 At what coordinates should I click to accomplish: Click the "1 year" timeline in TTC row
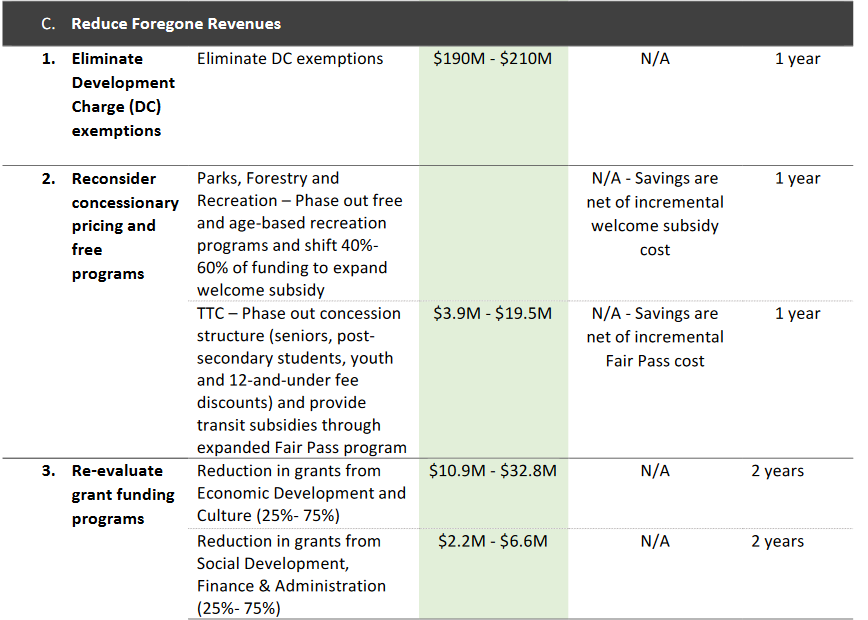click(797, 314)
